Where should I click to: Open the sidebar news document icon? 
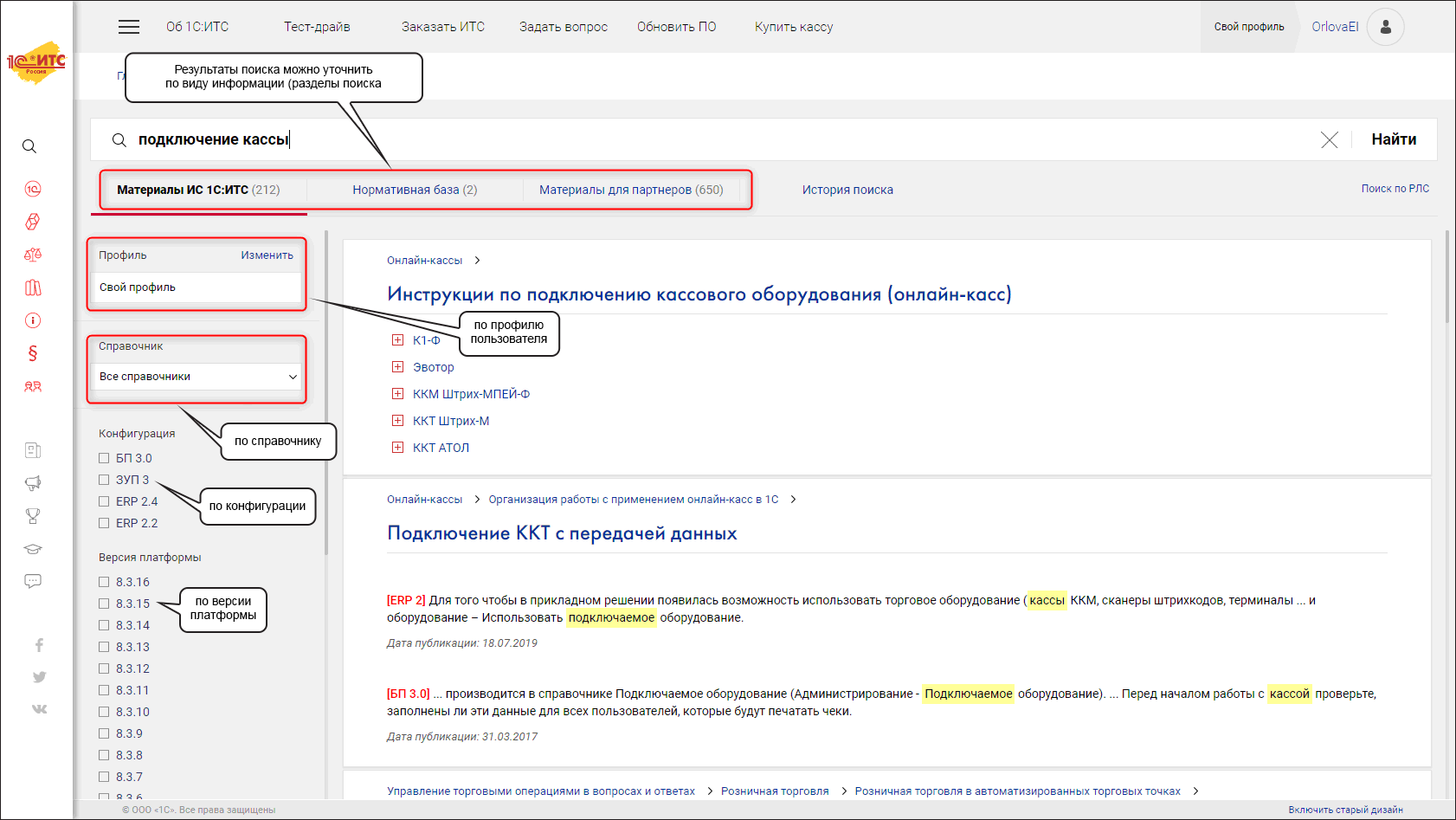(x=33, y=450)
